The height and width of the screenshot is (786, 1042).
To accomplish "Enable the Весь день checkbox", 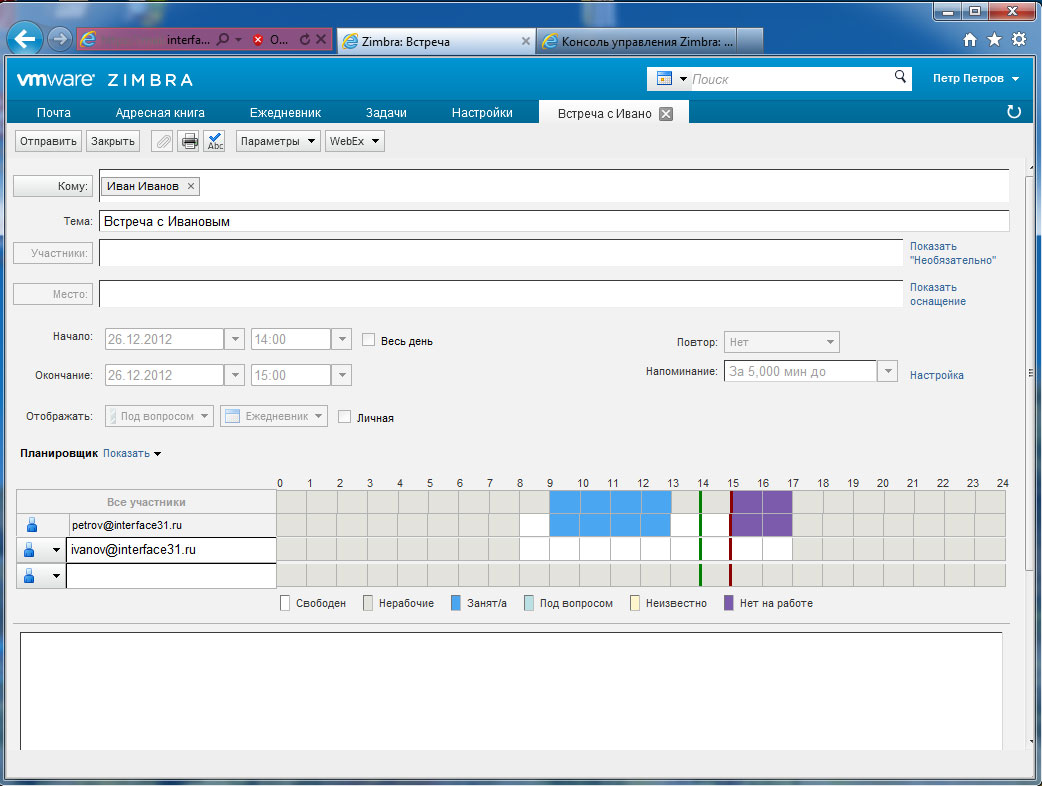I will (x=368, y=340).
